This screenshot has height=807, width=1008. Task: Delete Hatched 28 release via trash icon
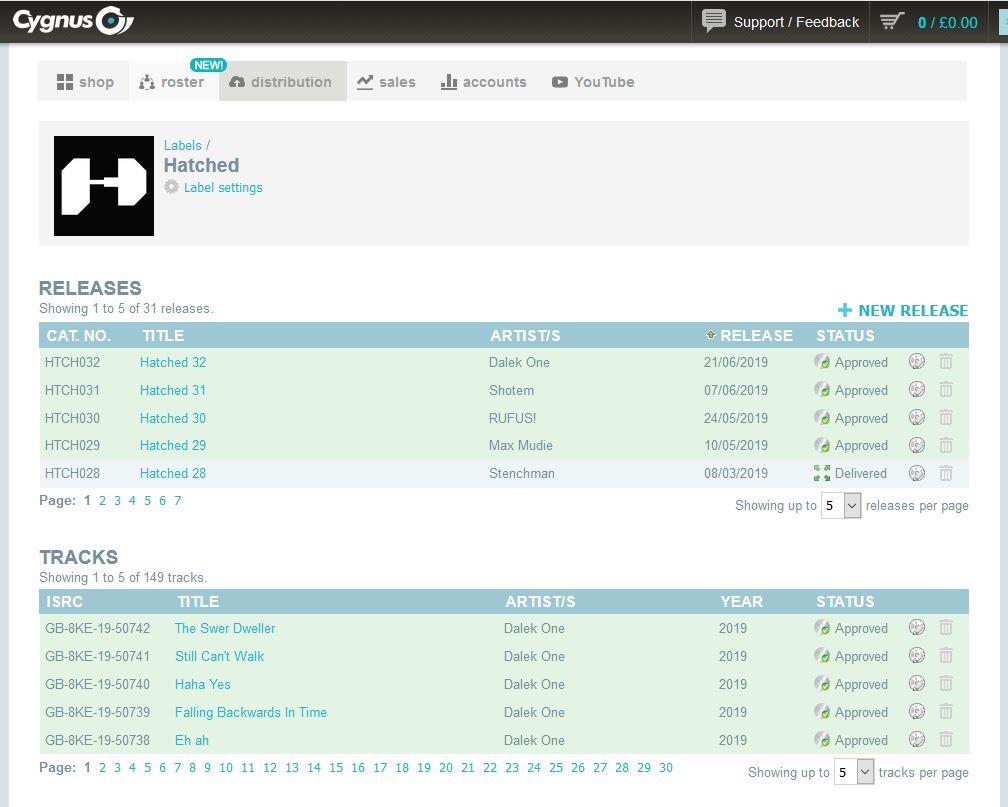click(x=946, y=473)
